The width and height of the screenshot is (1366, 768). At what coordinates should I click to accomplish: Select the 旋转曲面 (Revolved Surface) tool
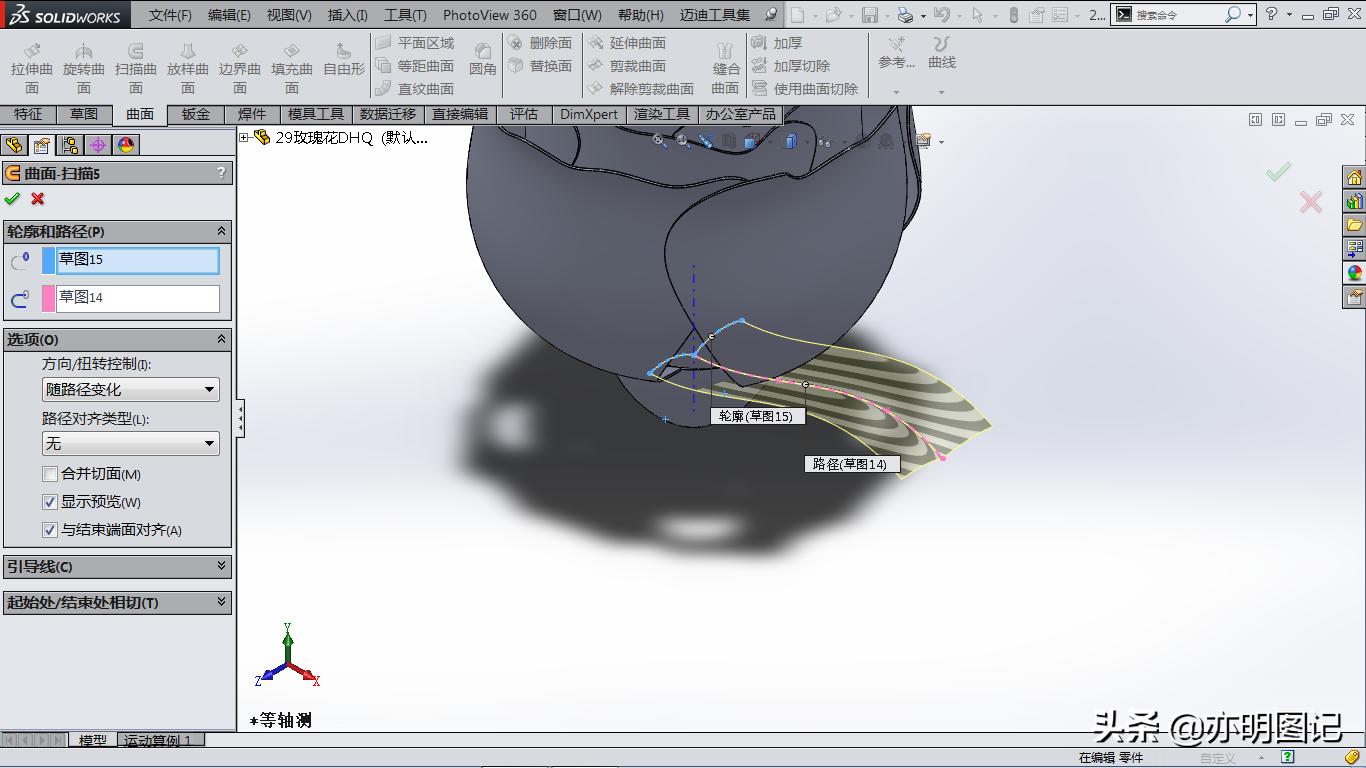click(84, 62)
